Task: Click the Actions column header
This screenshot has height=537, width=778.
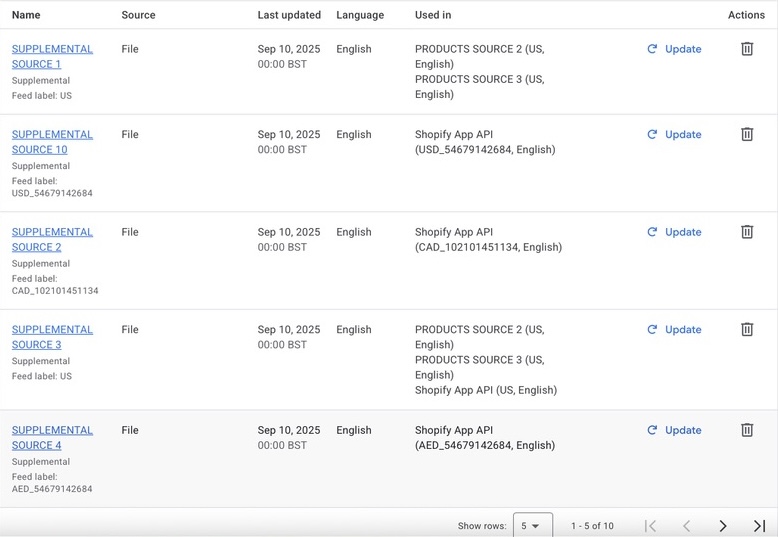Action: point(746,15)
